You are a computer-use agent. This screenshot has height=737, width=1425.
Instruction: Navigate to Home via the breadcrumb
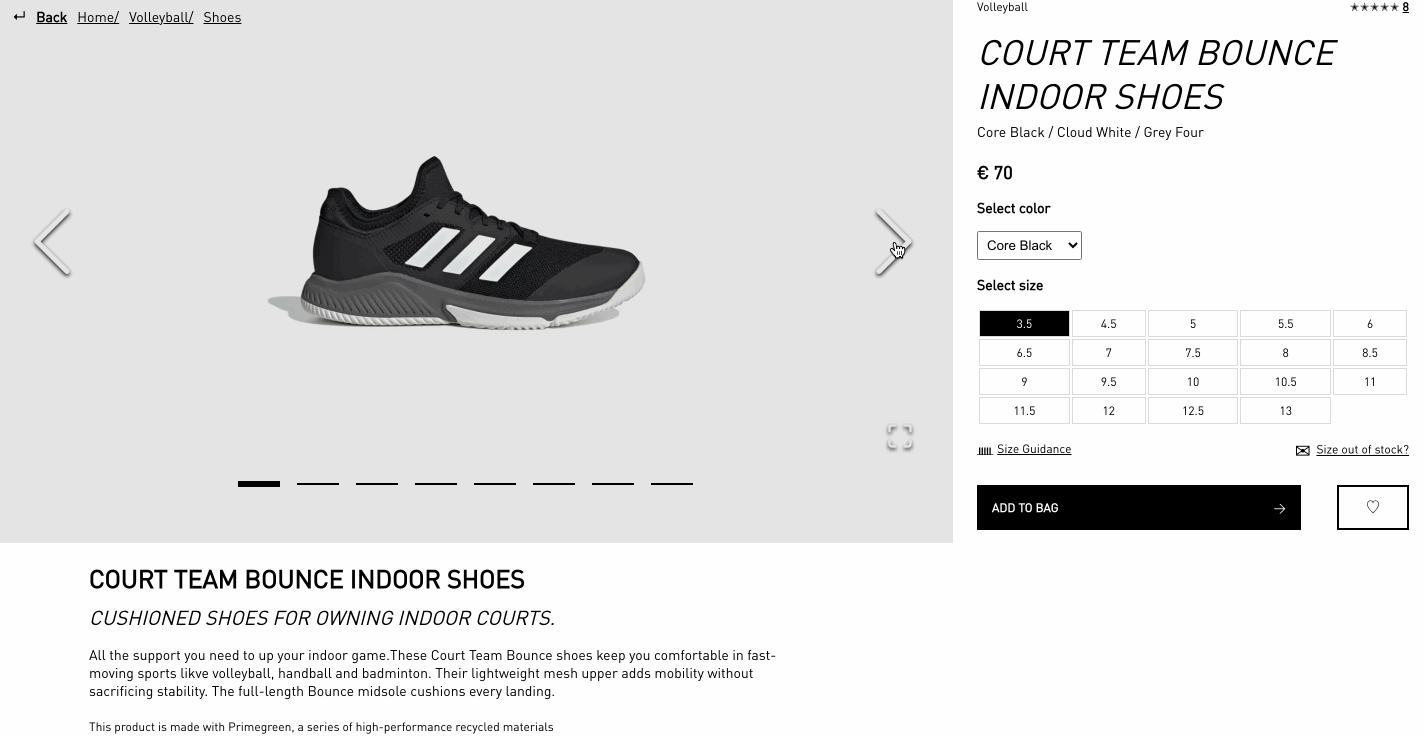pyautogui.click(x=96, y=17)
